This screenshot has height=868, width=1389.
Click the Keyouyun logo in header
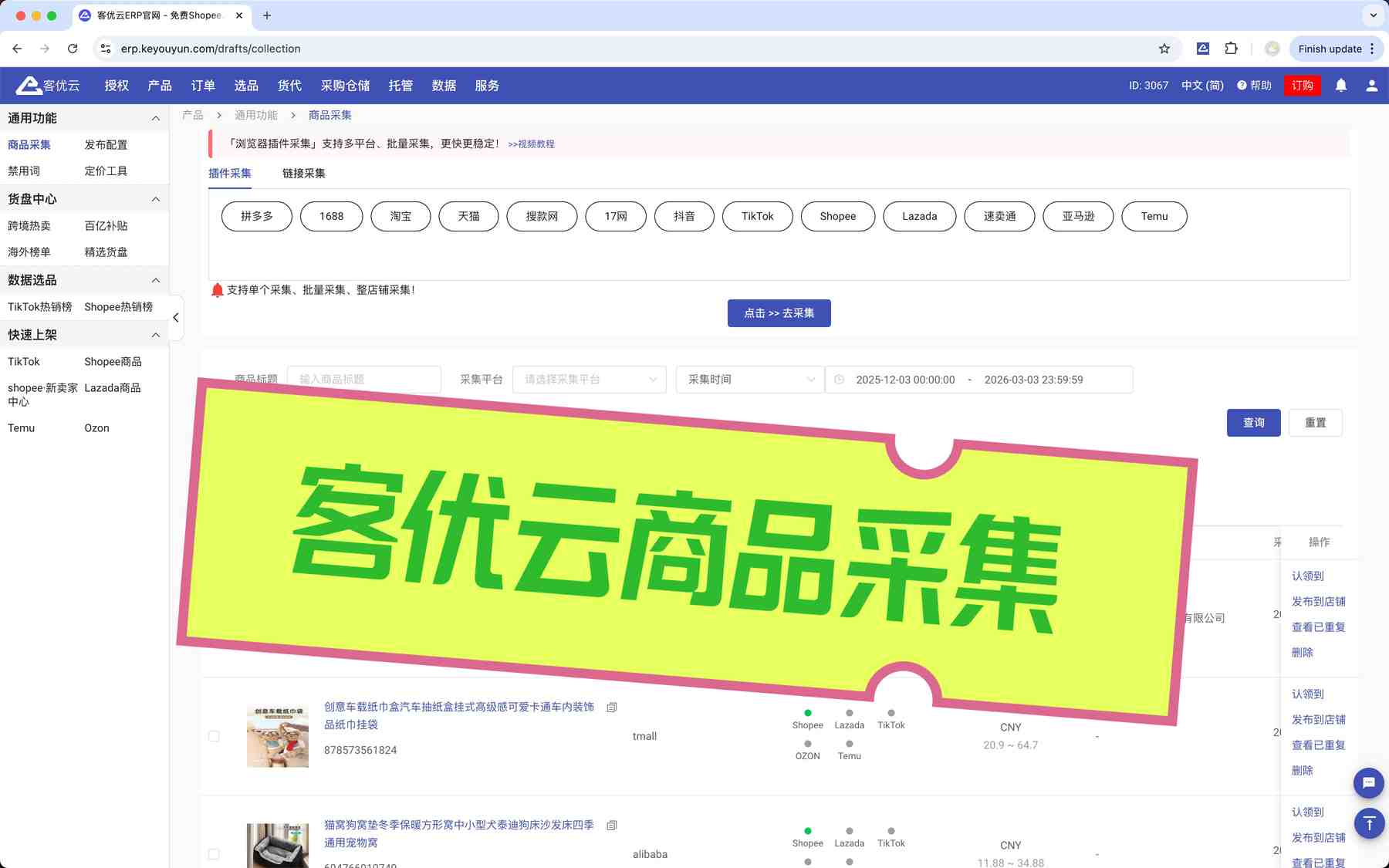(48, 86)
